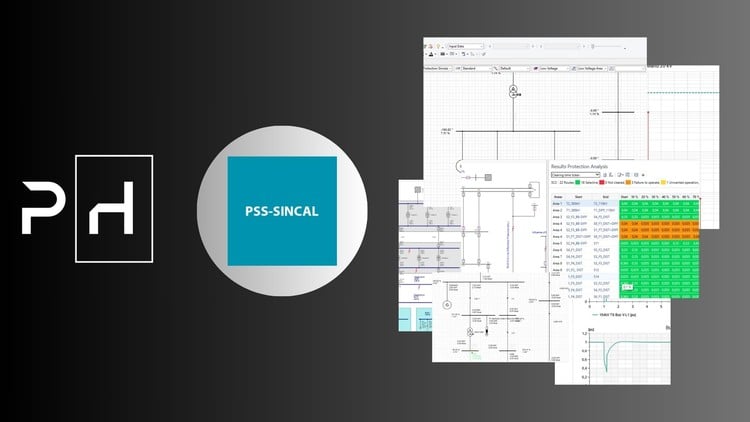Screen dimensions: 750x422
Task: Adjust the zoom slider in top toolbar
Action: (x=608, y=47)
